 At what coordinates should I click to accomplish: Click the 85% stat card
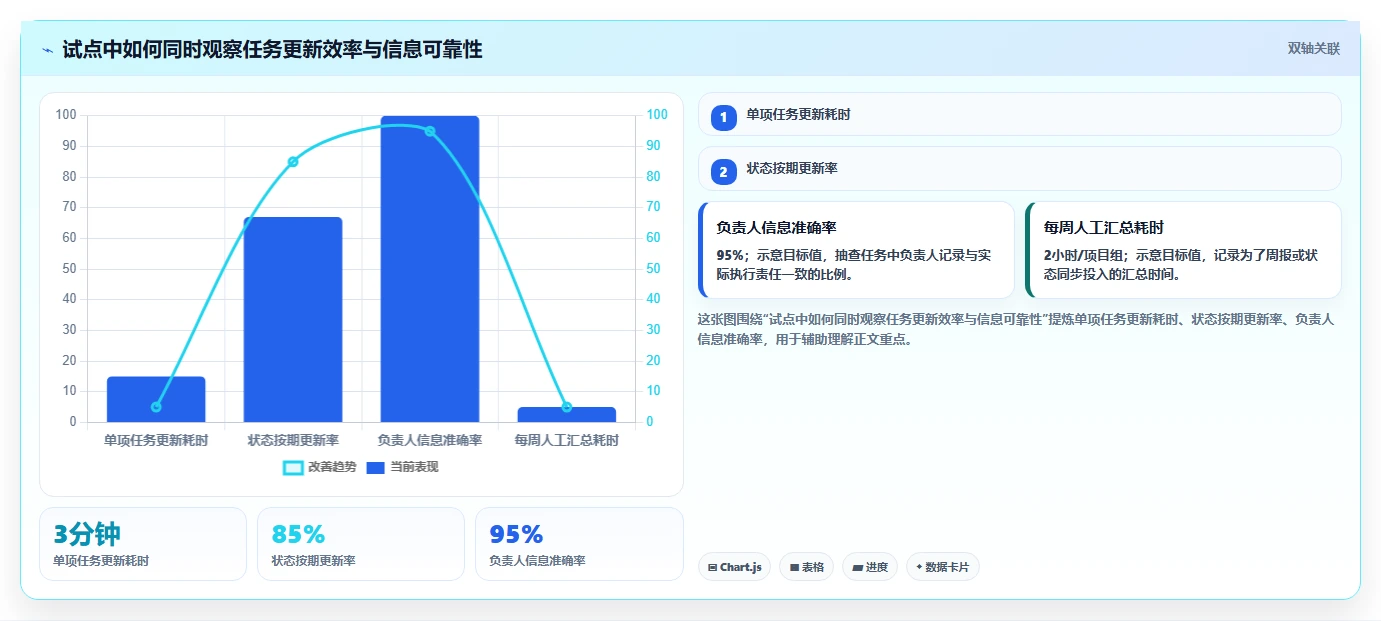[361, 544]
